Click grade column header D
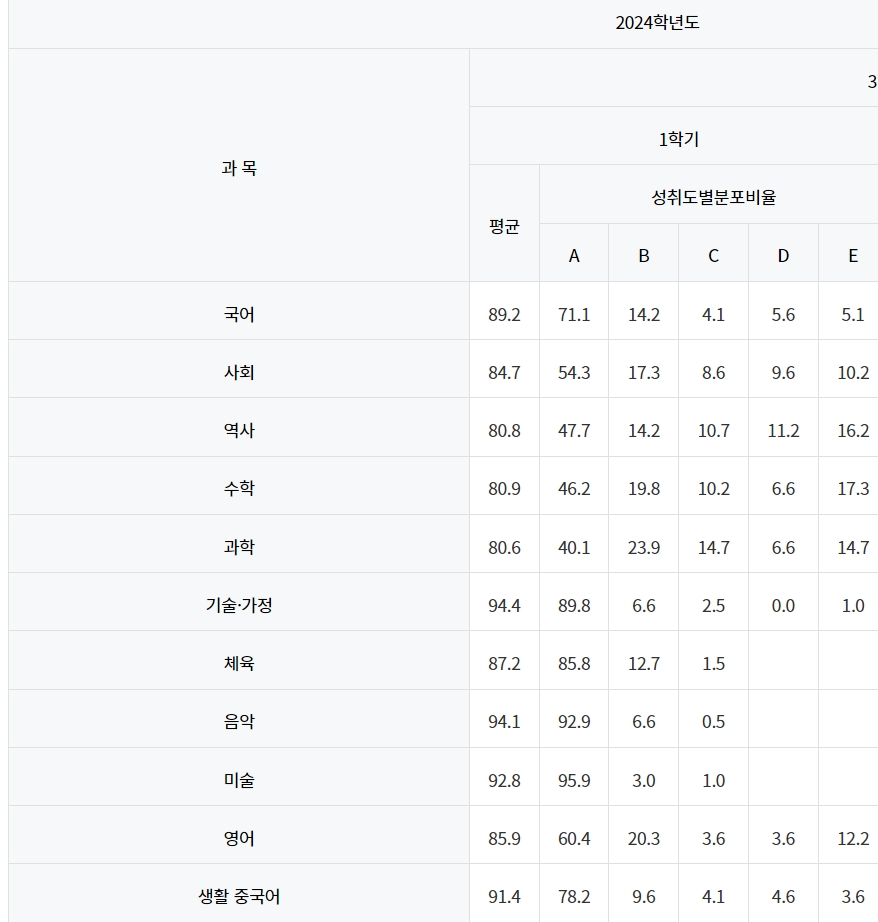 pyautogui.click(x=783, y=256)
